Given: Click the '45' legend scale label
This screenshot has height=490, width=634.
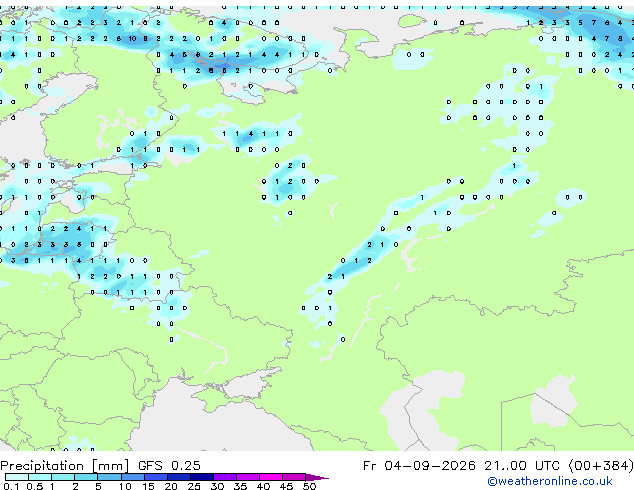Looking at the screenshot, I should (287, 486).
